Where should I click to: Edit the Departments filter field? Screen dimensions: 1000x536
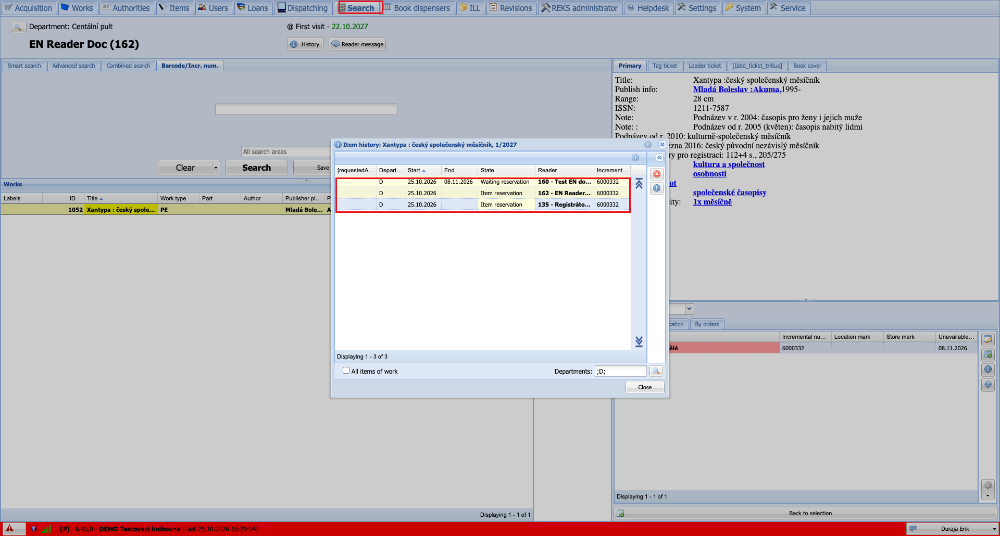coord(620,371)
